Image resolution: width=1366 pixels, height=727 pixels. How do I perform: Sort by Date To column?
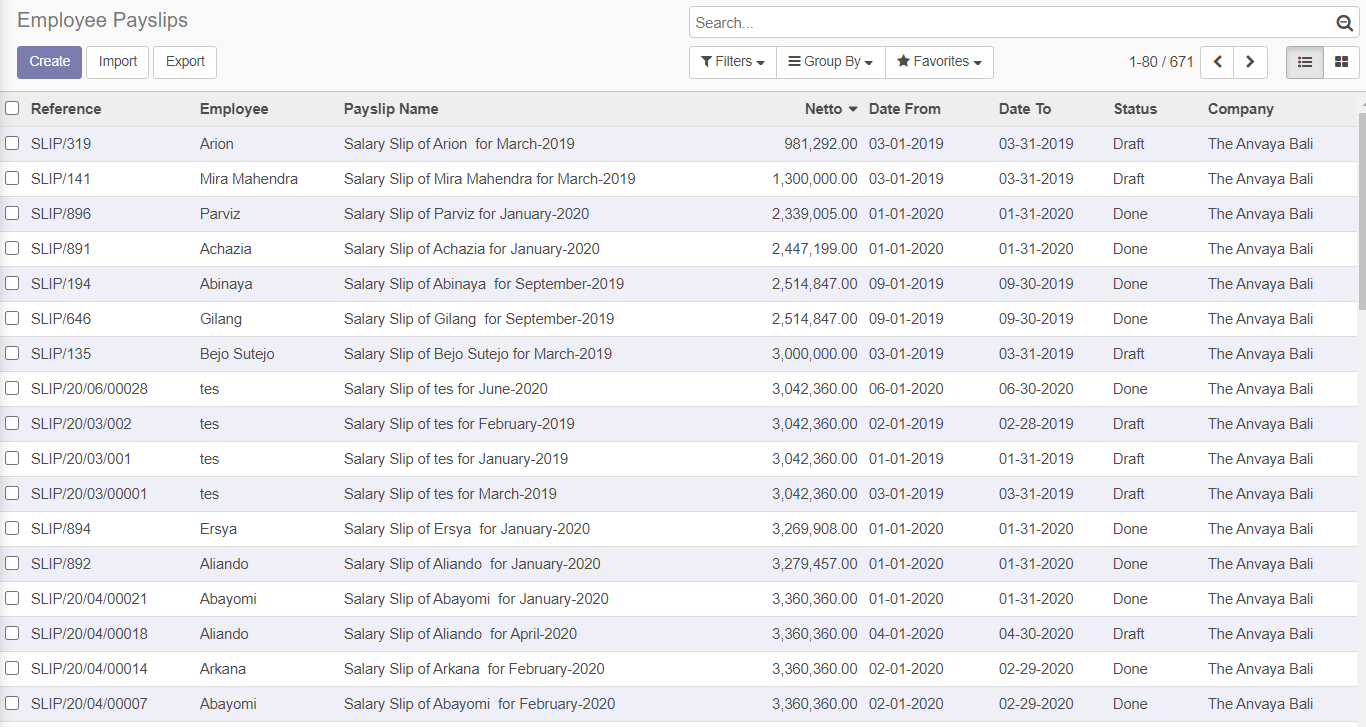tap(1025, 109)
